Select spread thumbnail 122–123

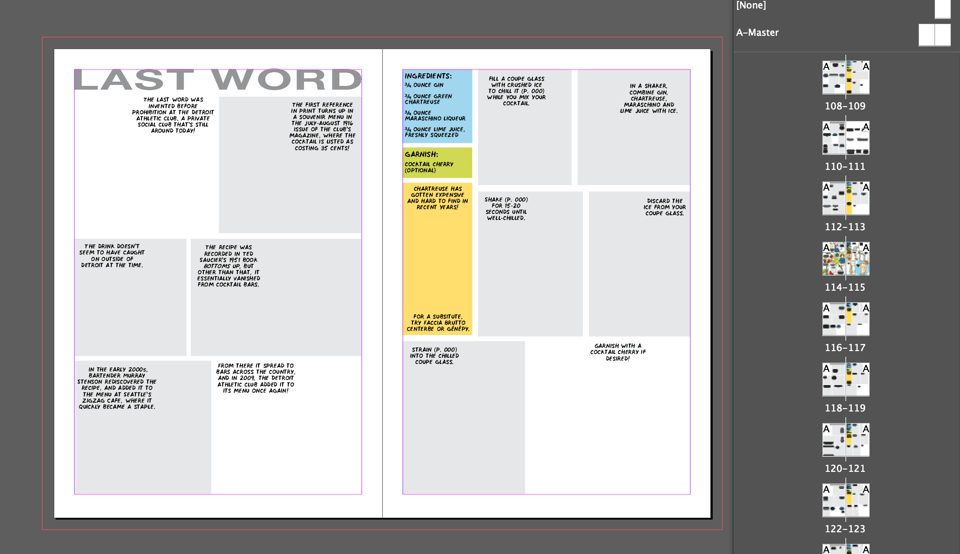pyautogui.click(x=846, y=500)
